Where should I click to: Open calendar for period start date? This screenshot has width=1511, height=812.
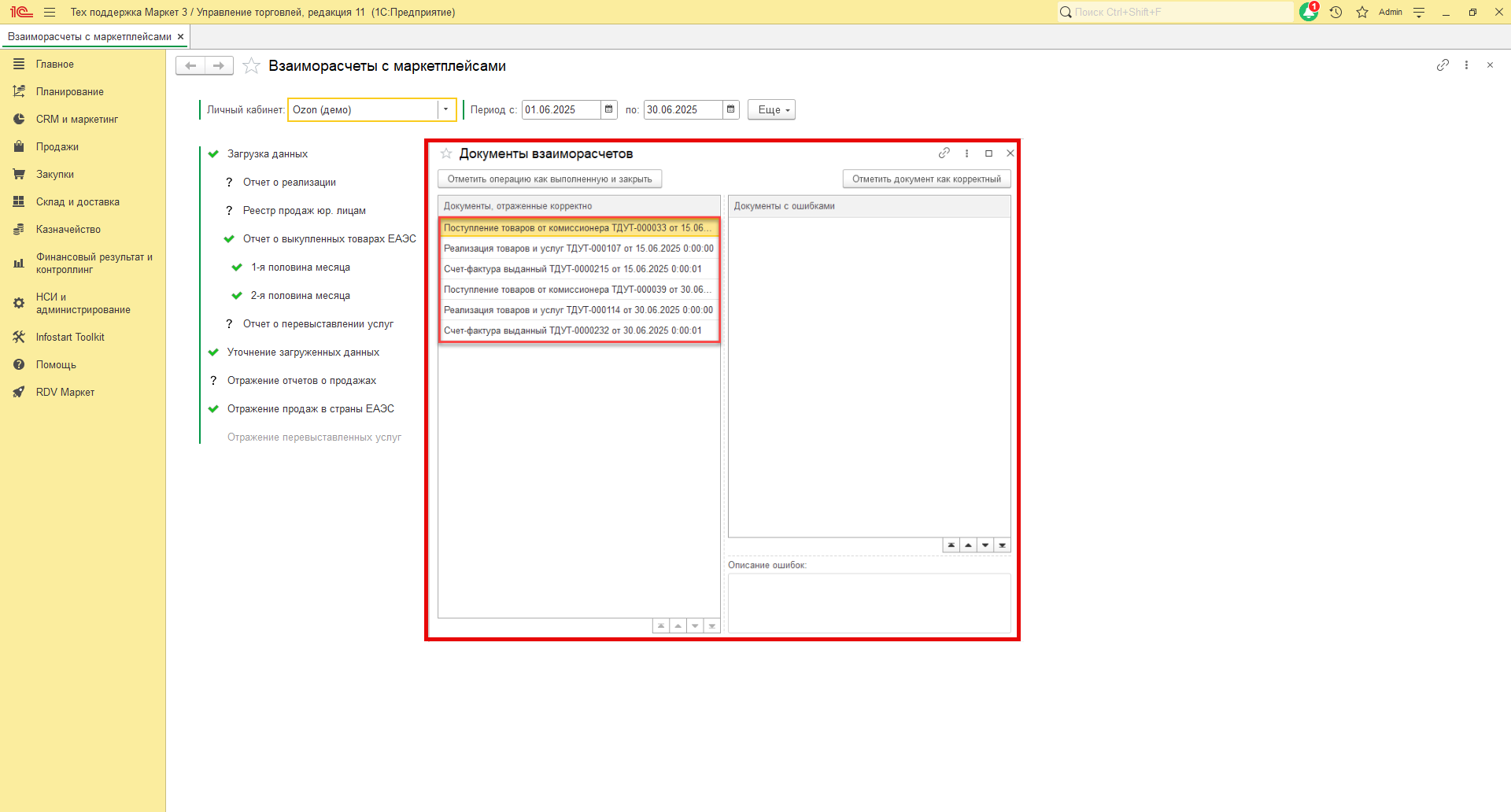tap(608, 109)
